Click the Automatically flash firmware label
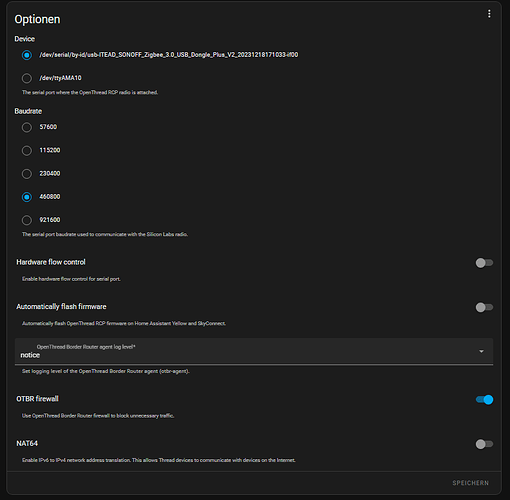This screenshot has width=510, height=500. 61,307
